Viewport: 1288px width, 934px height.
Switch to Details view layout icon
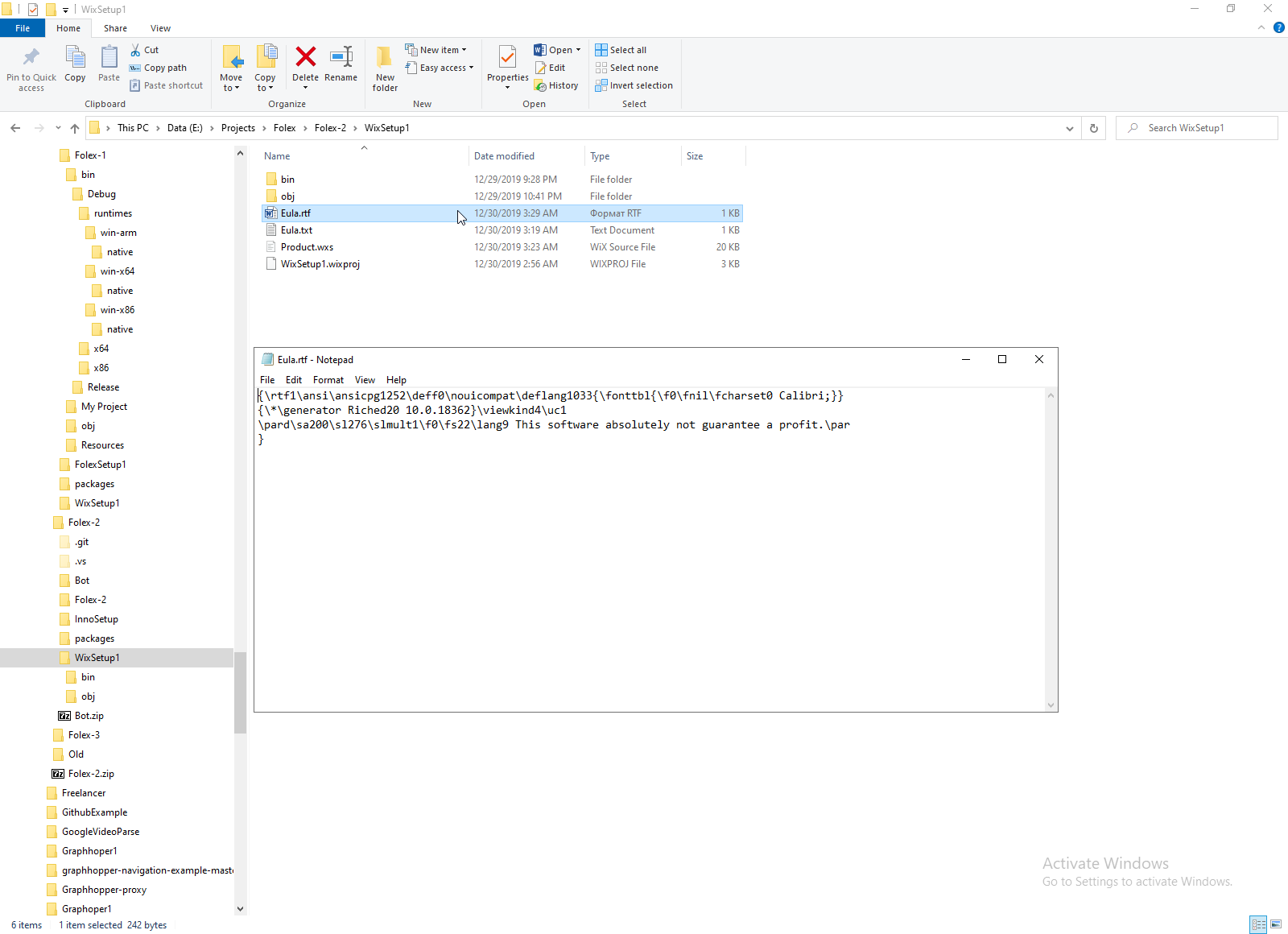(1258, 924)
